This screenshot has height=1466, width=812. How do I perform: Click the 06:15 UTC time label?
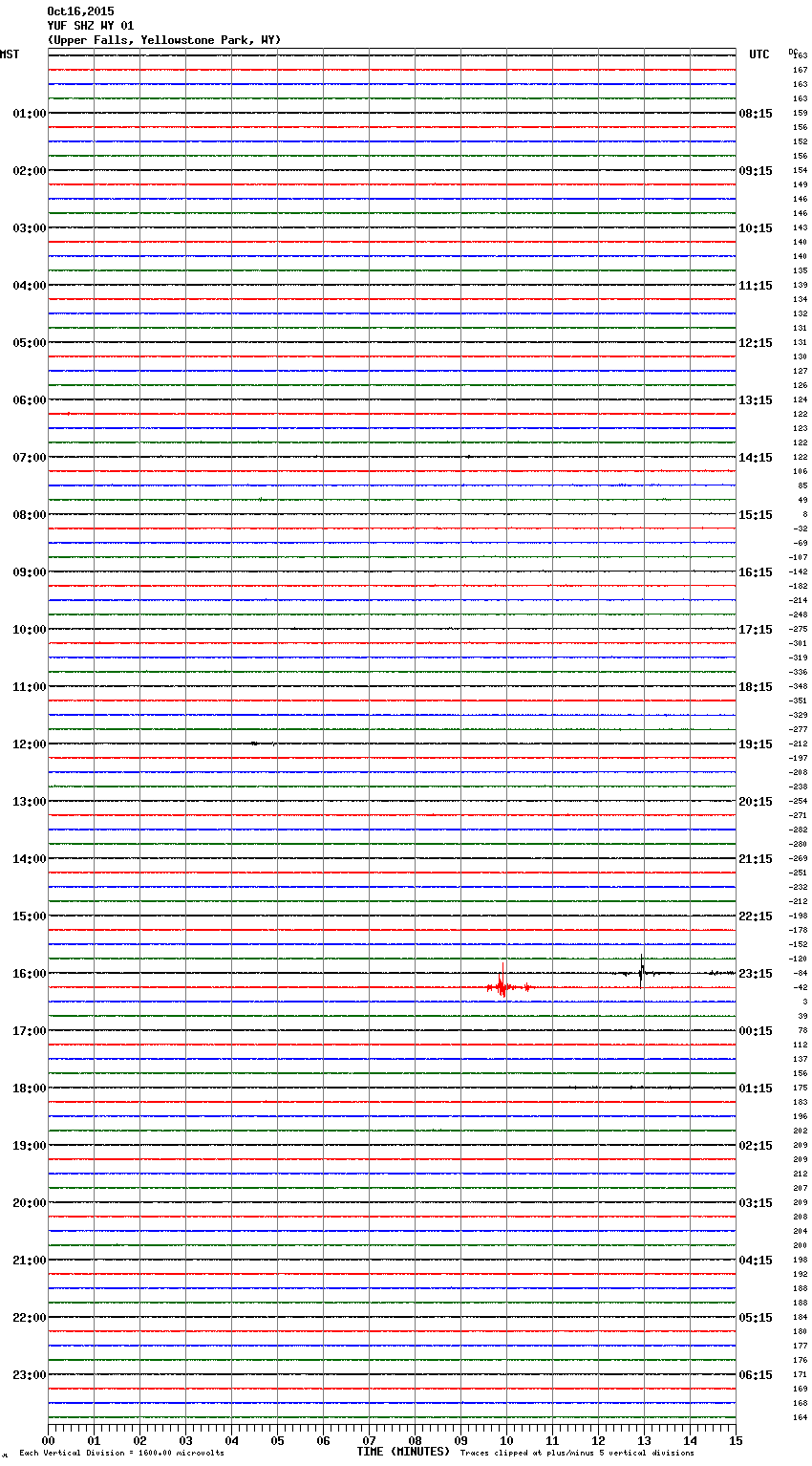[756, 1375]
